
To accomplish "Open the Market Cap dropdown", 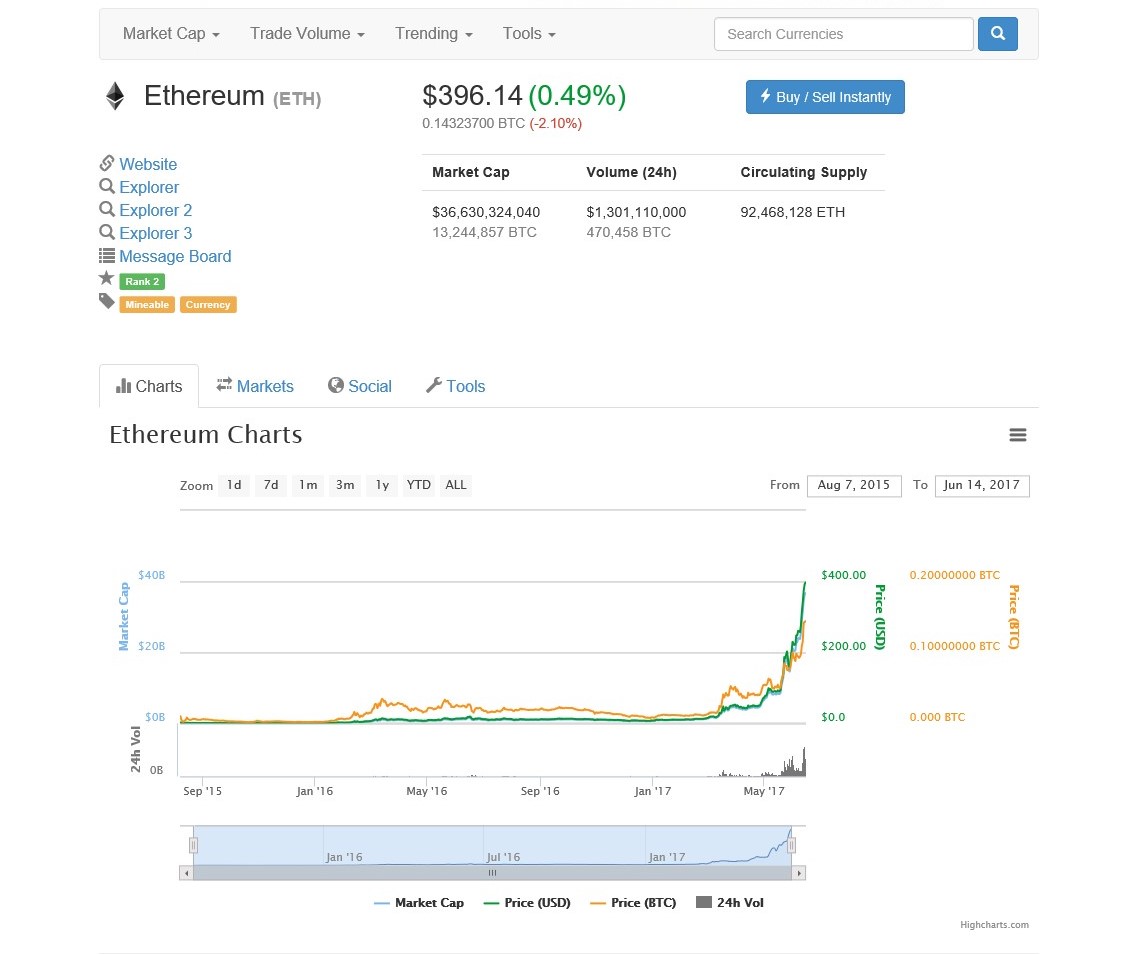I will click(x=169, y=33).
